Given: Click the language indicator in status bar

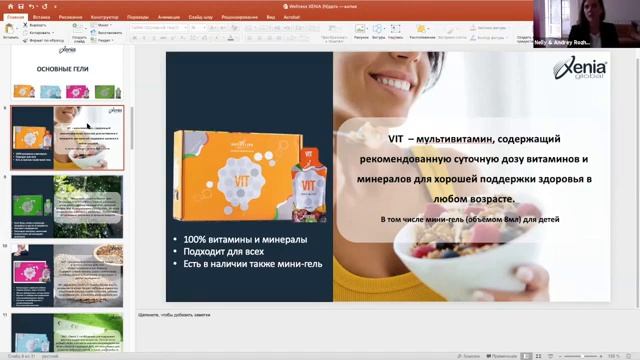Looking at the screenshot, I should pos(50,356).
